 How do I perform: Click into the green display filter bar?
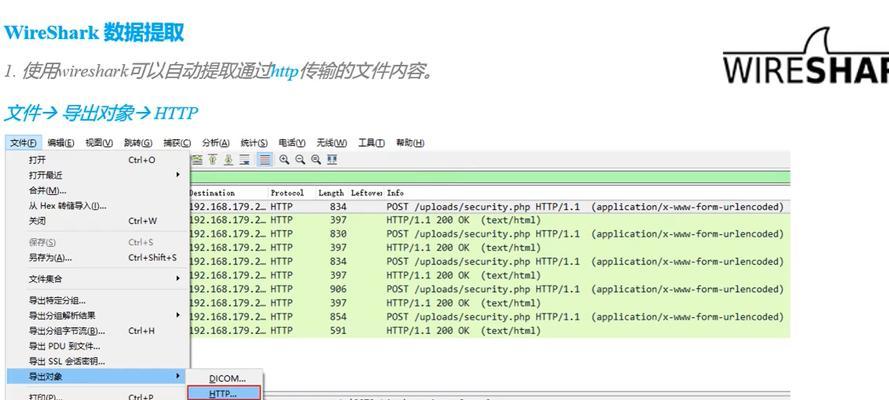pos(490,178)
